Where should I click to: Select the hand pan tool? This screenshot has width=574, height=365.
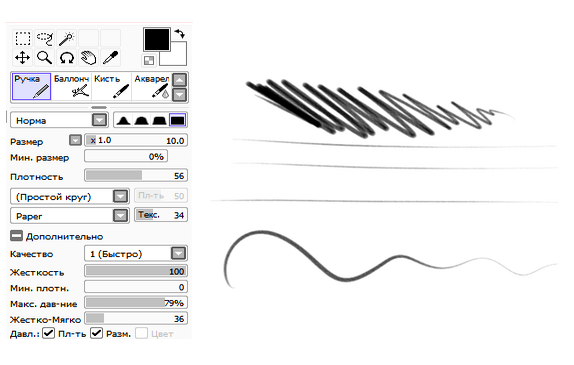click(89, 57)
